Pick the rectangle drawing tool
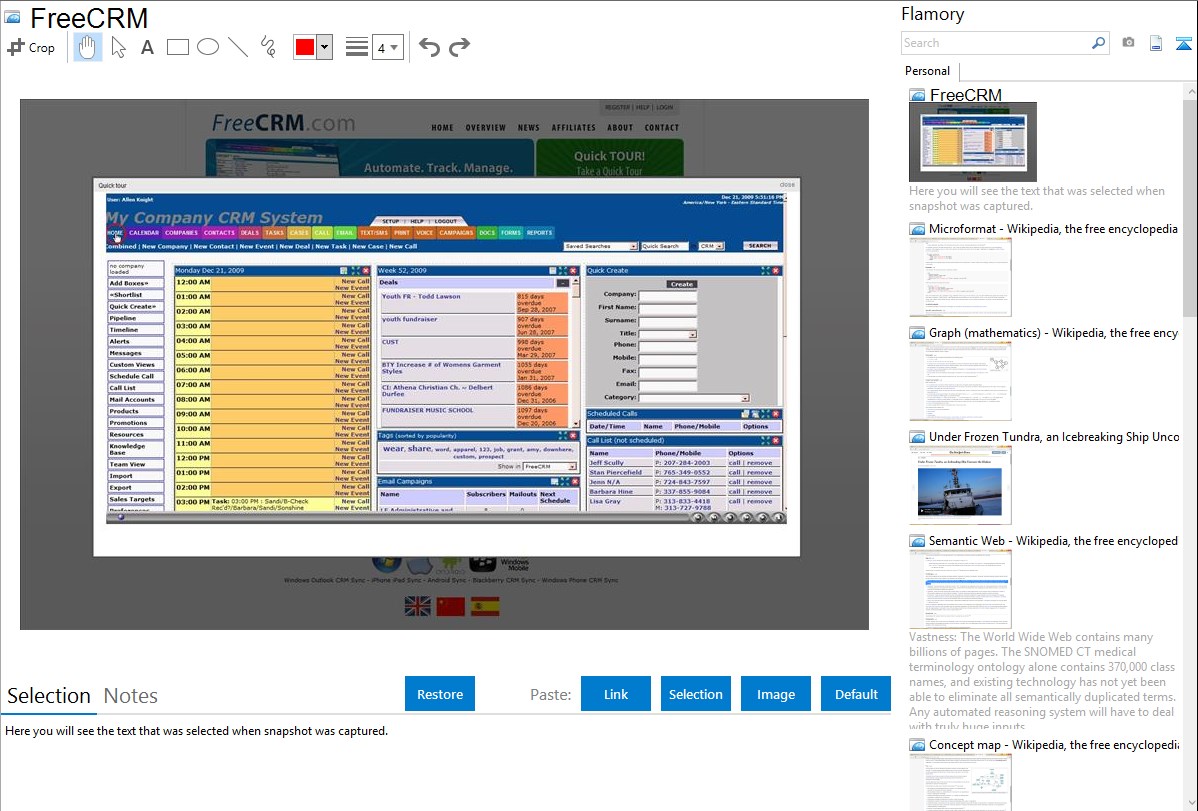1198x811 pixels. pos(177,47)
